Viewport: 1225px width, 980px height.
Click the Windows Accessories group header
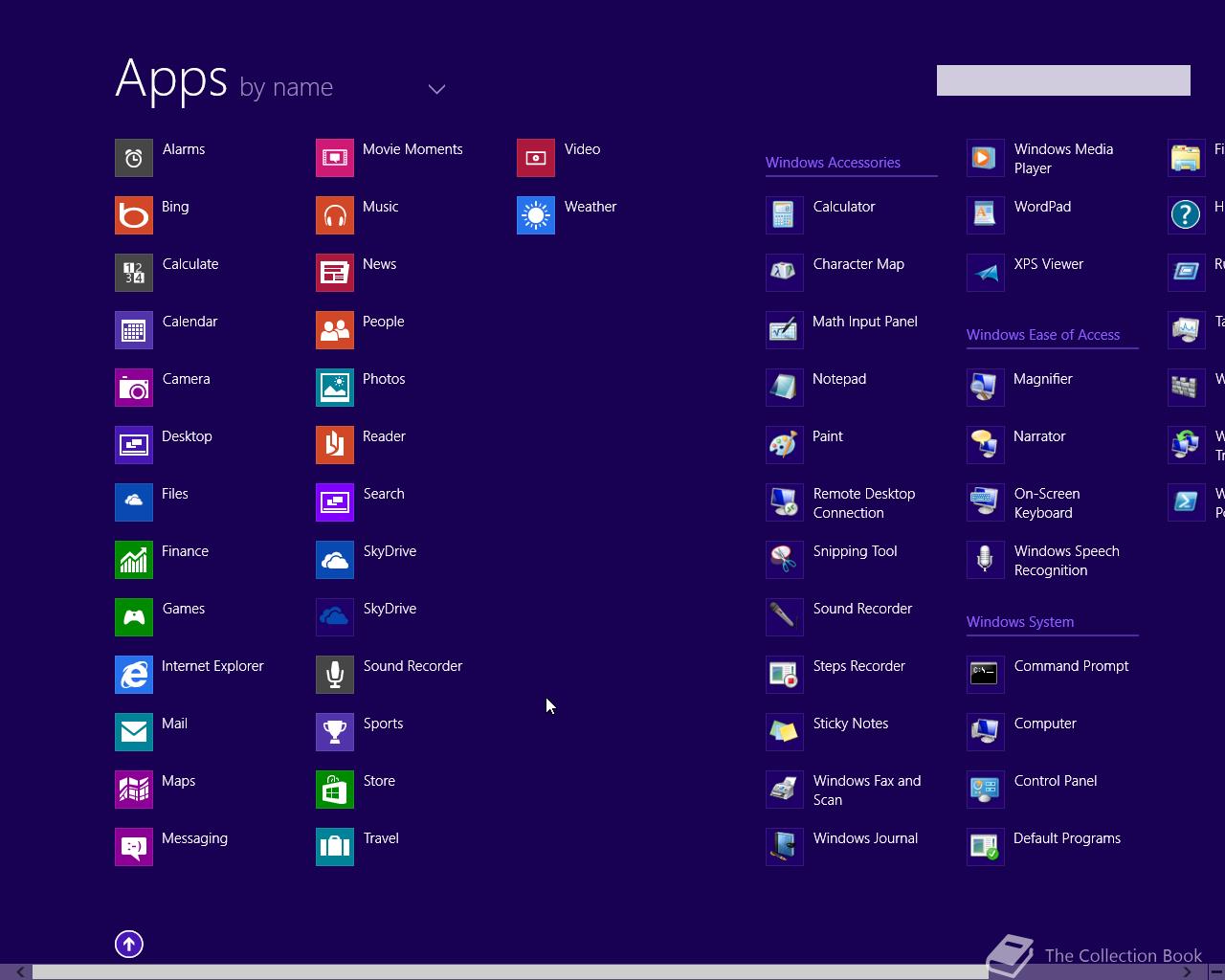833,163
